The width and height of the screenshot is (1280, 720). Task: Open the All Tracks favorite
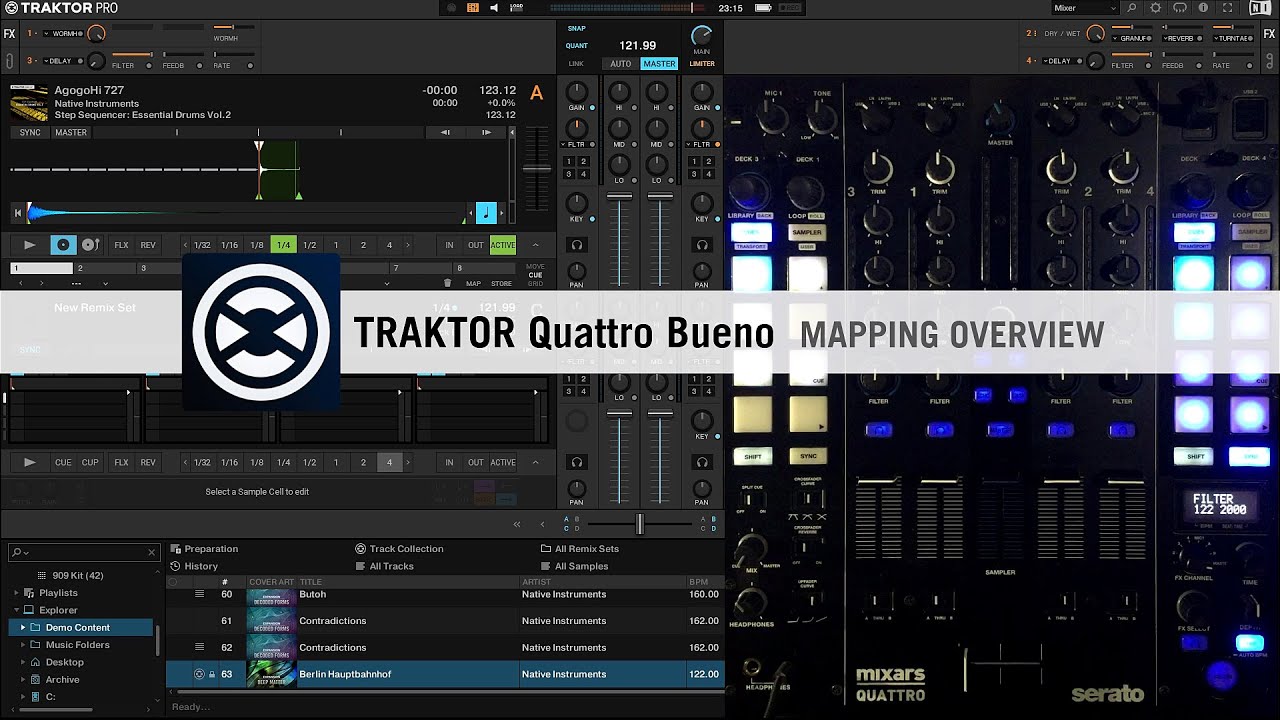coord(384,566)
